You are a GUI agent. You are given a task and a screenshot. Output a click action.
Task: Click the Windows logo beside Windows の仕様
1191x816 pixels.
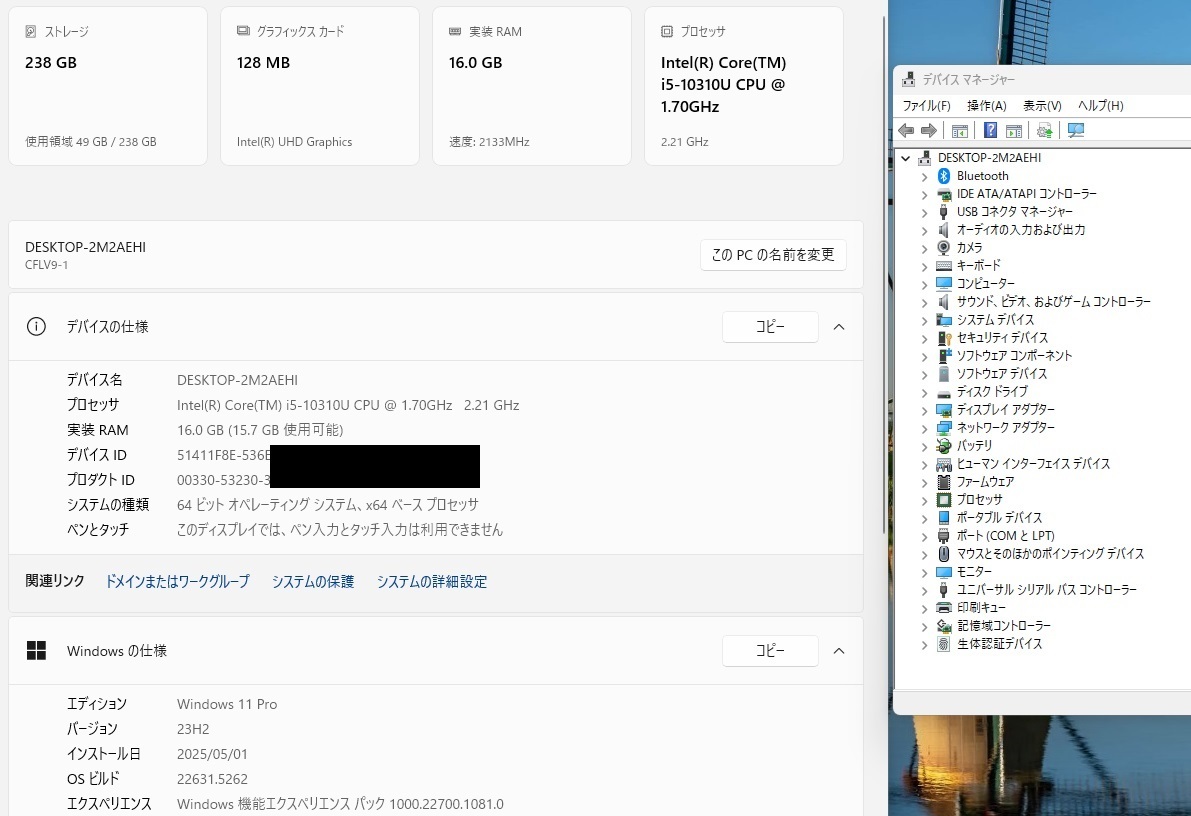click(36, 650)
